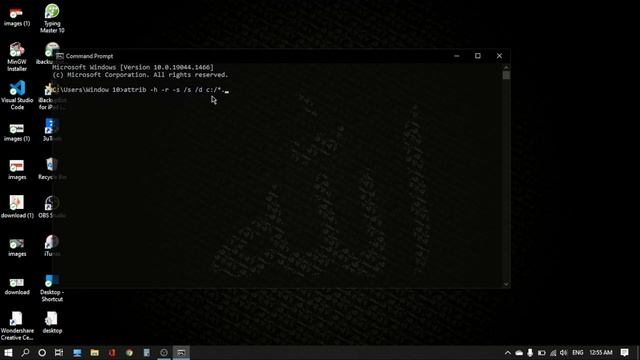Select the top-left images (1) desktop file
The image size is (640, 360).
coord(17,18)
